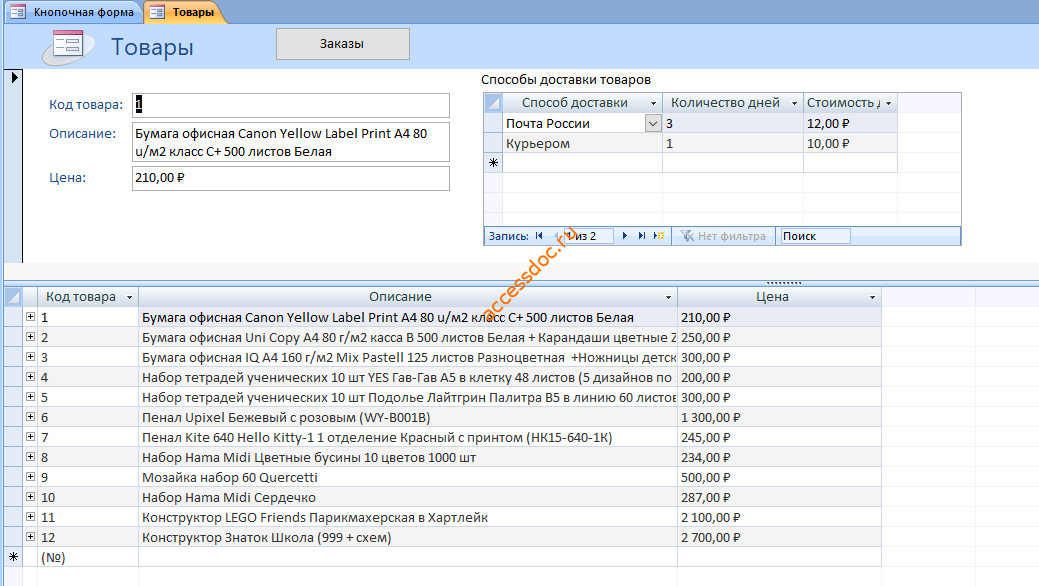This screenshot has height=586, width=1039.
Task: Click the price cell 1 300,00 ₽
Action: (779, 418)
